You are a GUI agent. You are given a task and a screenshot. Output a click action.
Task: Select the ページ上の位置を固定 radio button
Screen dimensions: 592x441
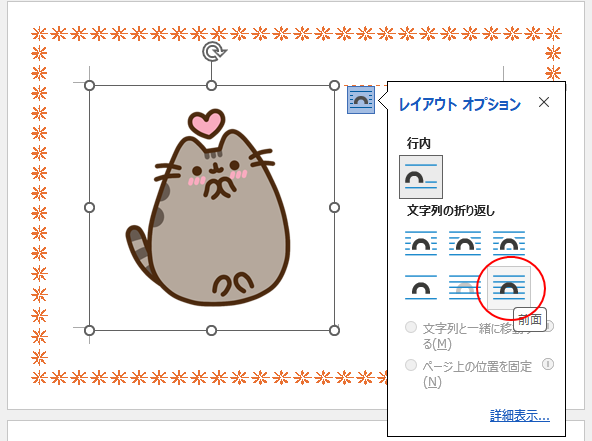pos(411,365)
